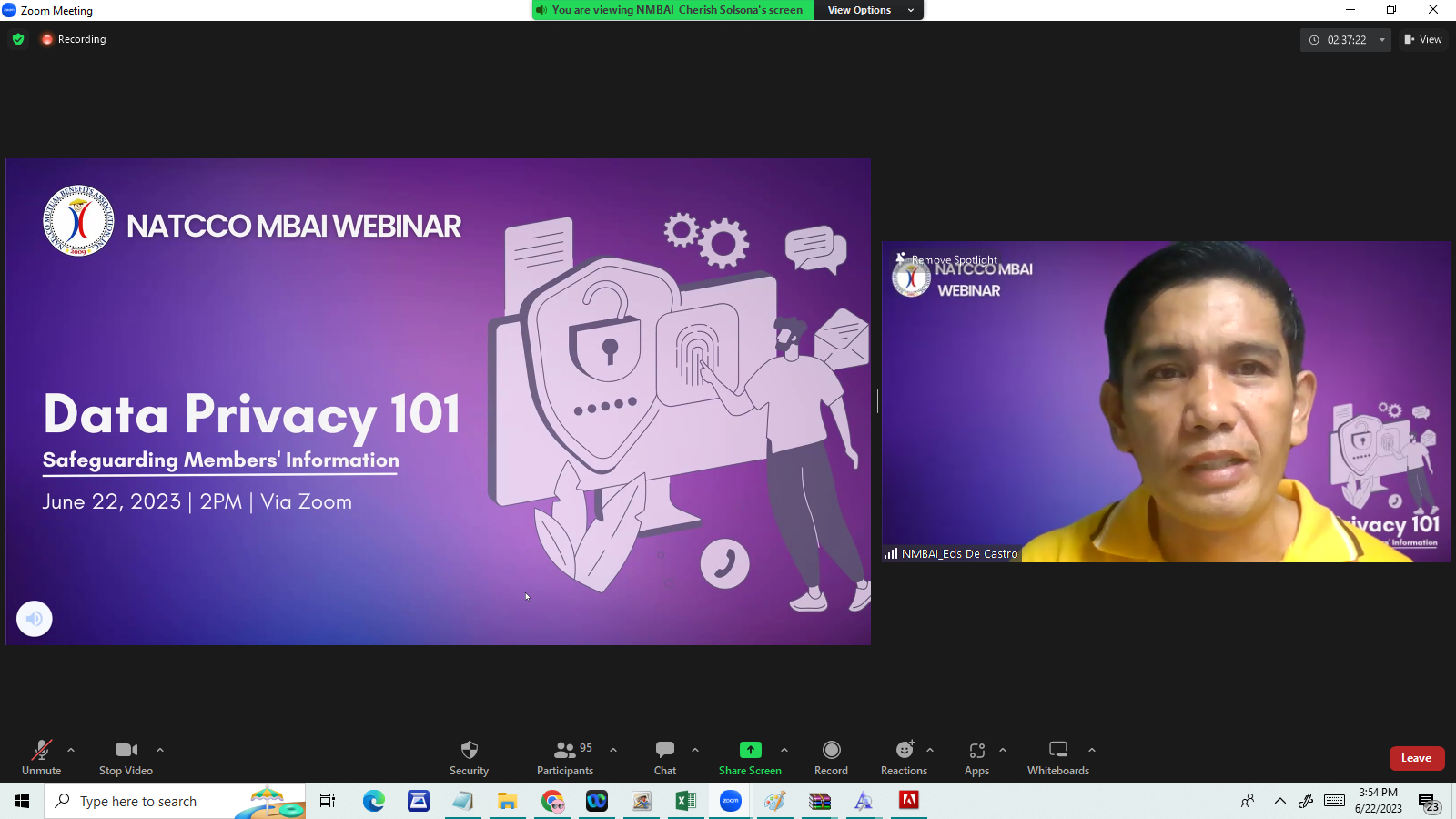Leave the meeting
Image resolution: width=1456 pixels, height=819 pixels.
click(1417, 758)
